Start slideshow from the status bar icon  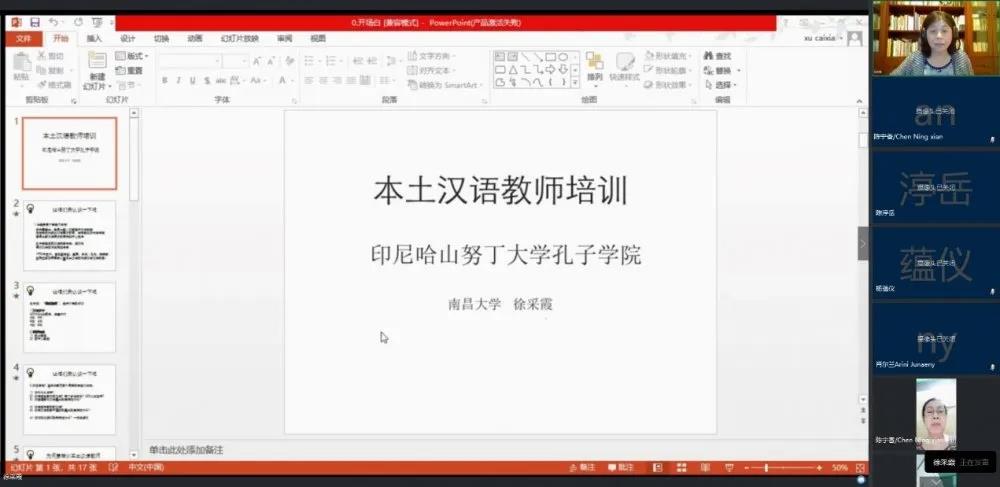click(x=730, y=467)
